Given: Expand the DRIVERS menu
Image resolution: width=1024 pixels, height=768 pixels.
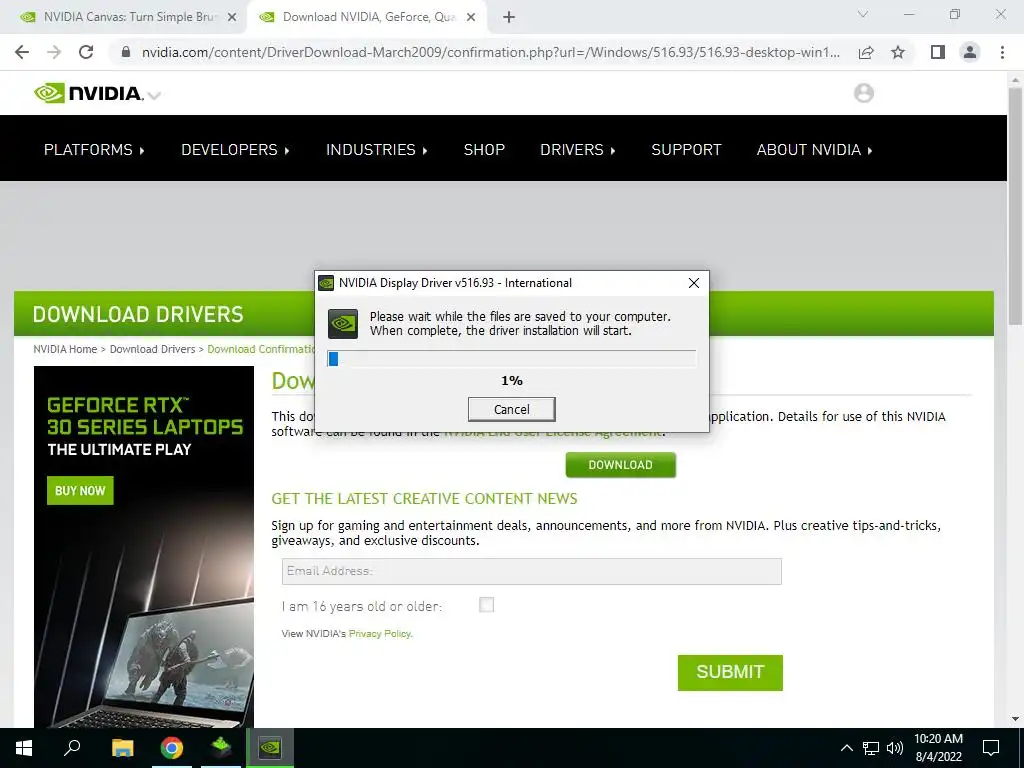Looking at the screenshot, I should (578, 150).
